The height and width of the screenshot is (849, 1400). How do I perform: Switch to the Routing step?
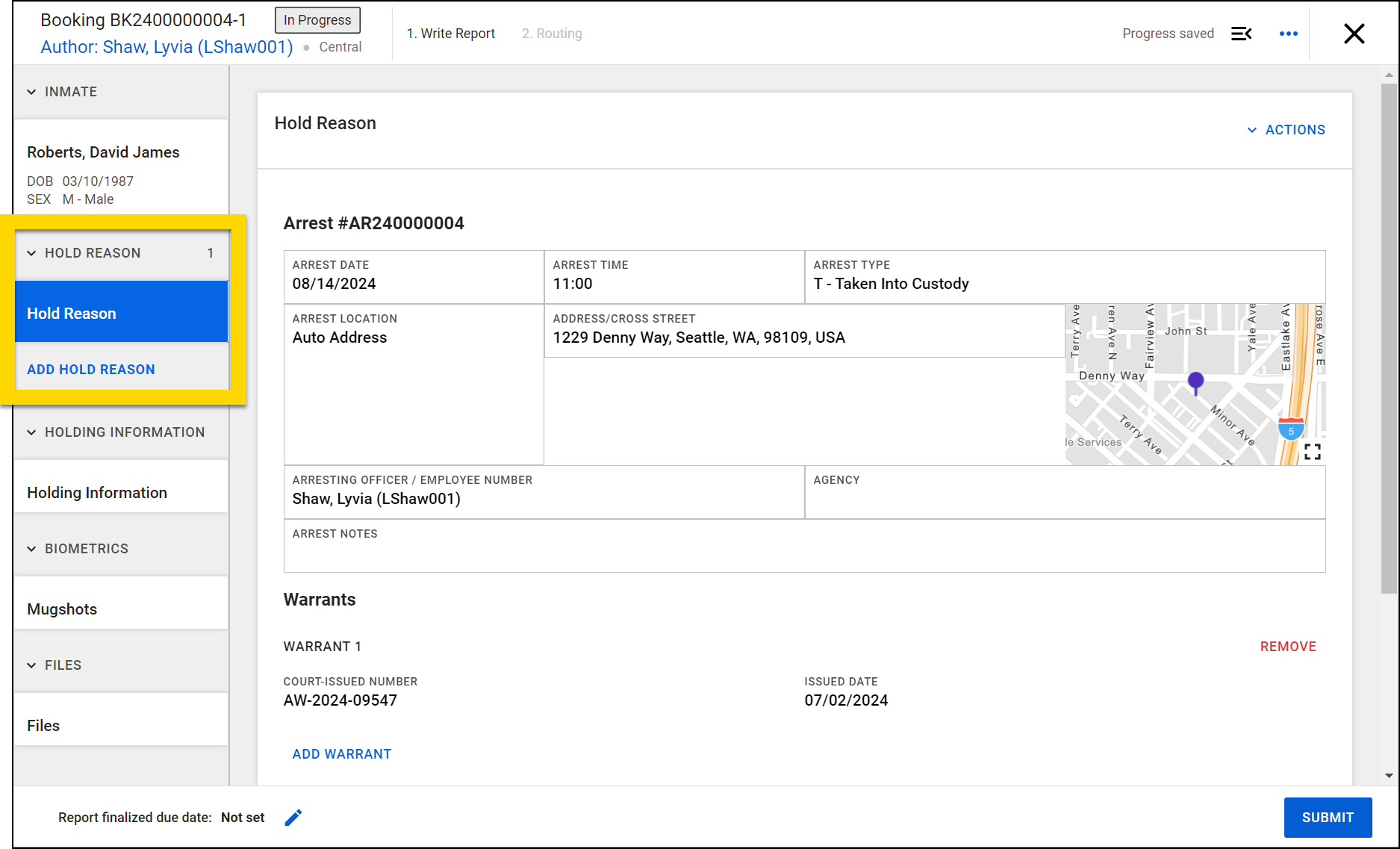pyautogui.click(x=552, y=33)
